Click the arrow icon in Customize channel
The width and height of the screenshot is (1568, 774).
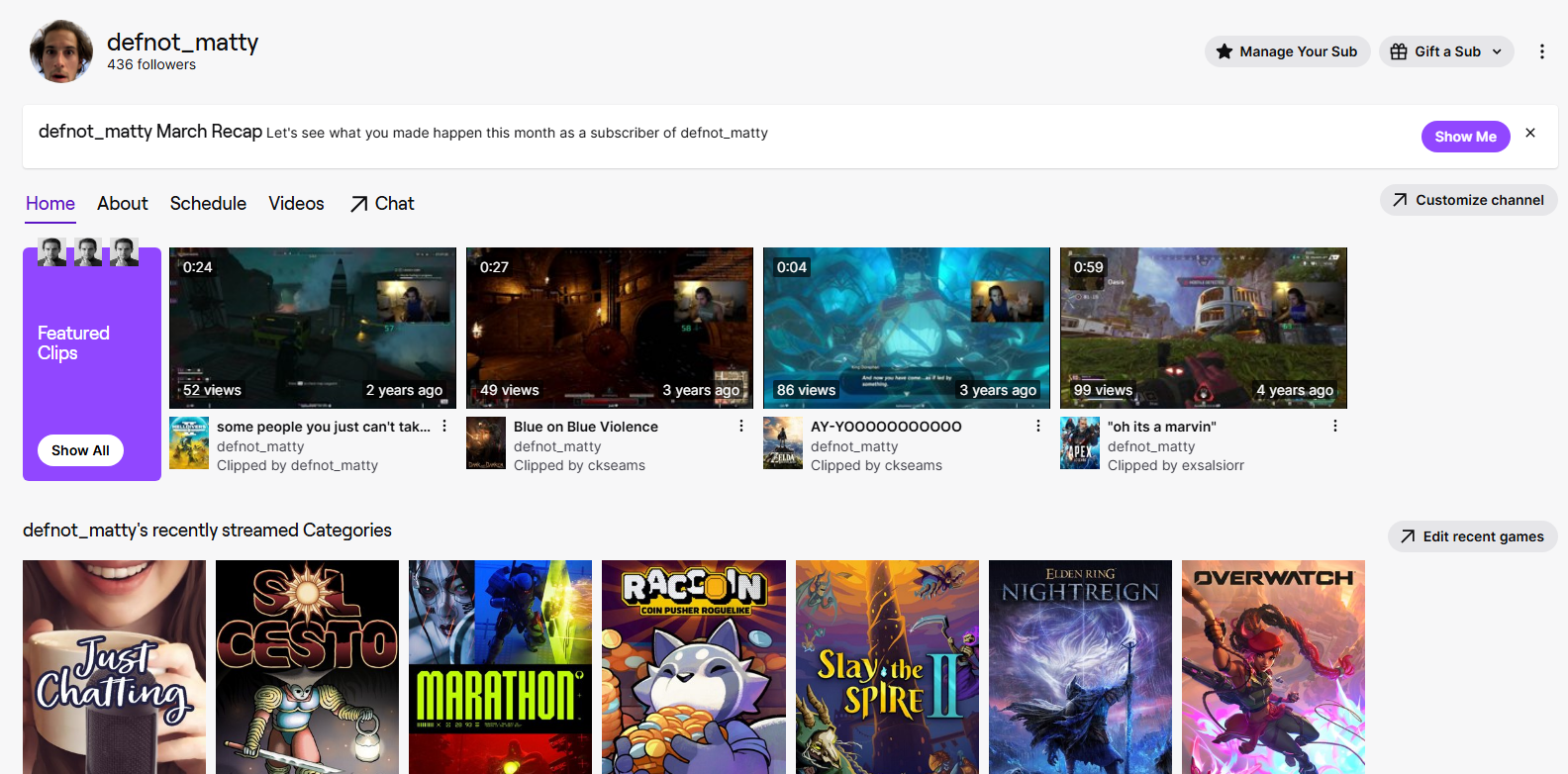(x=1400, y=200)
